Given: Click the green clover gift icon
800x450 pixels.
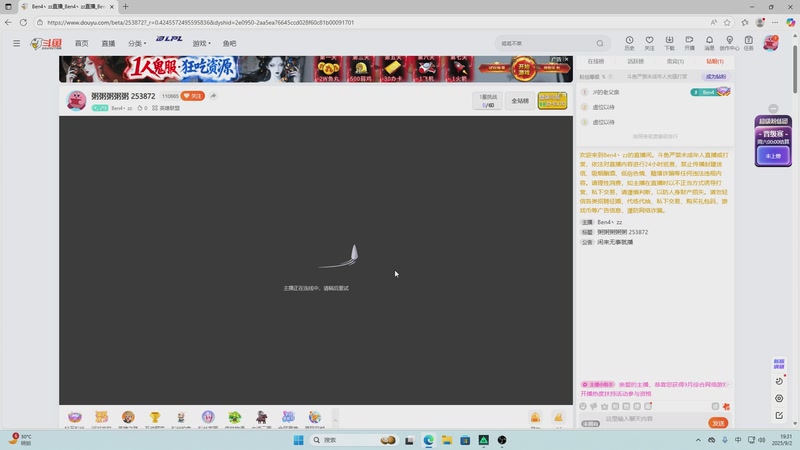Looking at the screenshot, I should (x=235, y=417).
